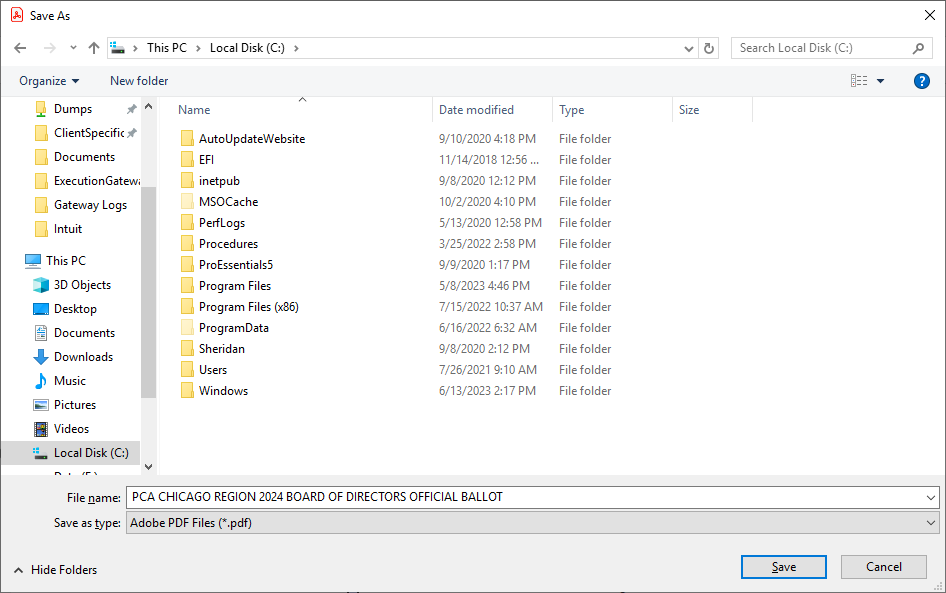The image size is (946, 593).
Task: Open the Organize menu
Action: click(x=49, y=81)
